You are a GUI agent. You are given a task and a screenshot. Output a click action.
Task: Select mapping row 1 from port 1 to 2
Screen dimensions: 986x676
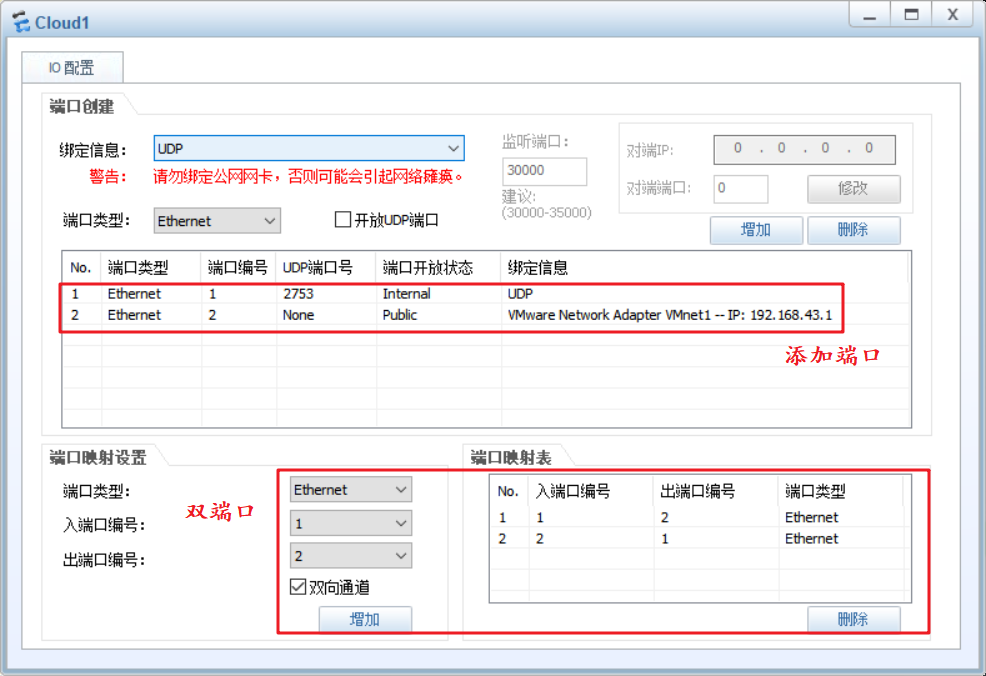click(x=699, y=518)
